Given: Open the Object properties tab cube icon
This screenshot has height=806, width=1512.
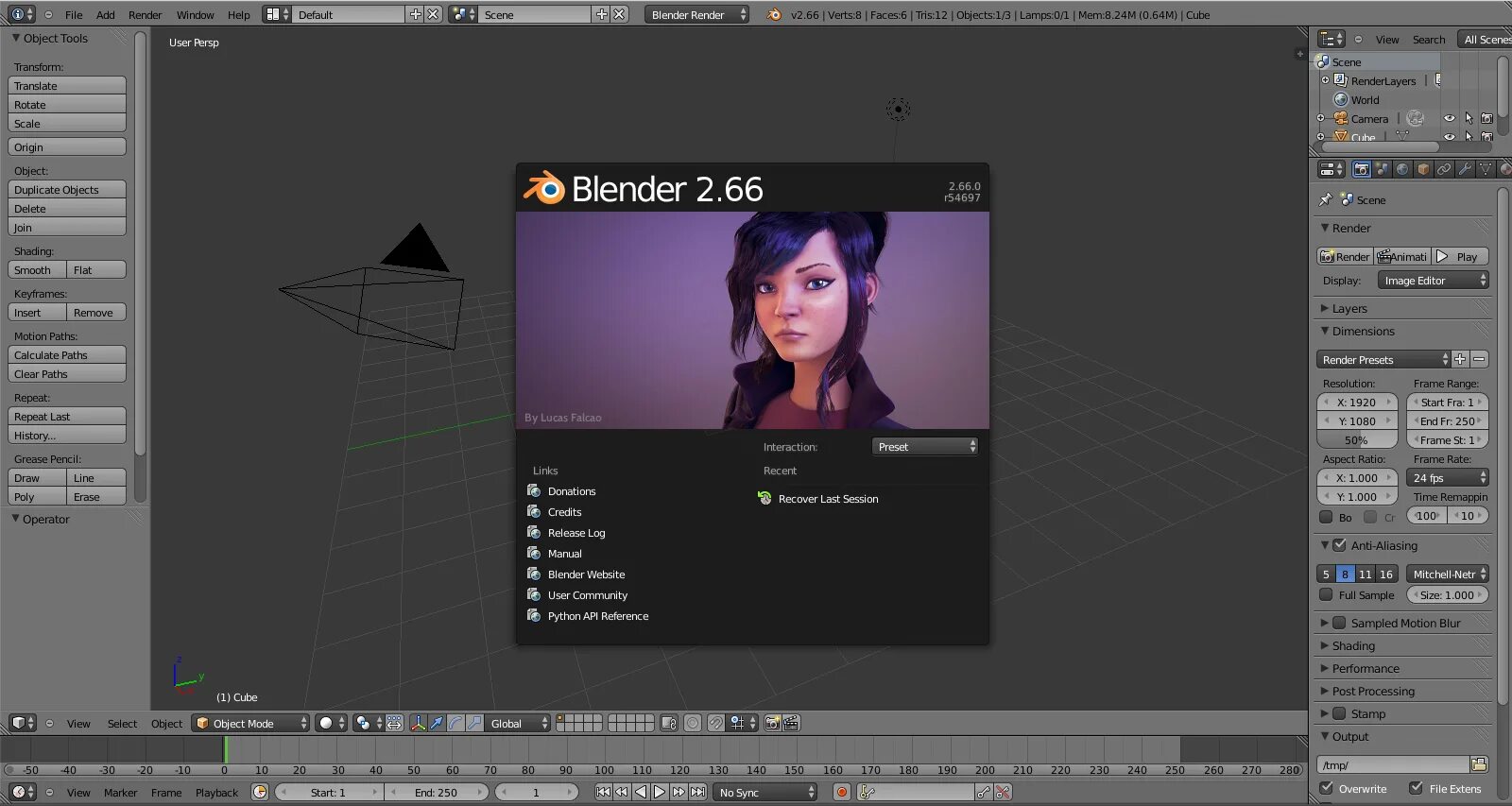Looking at the screenshot, I should pyautogui.click(x=1423, y=169).
